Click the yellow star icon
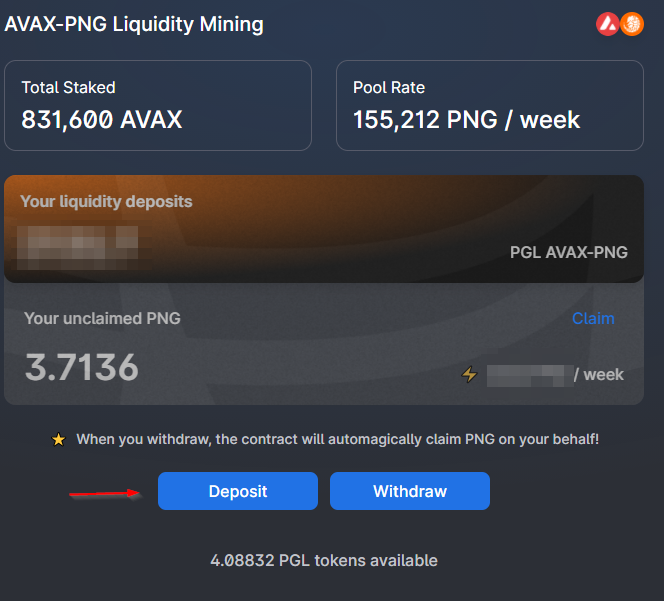 58,439
